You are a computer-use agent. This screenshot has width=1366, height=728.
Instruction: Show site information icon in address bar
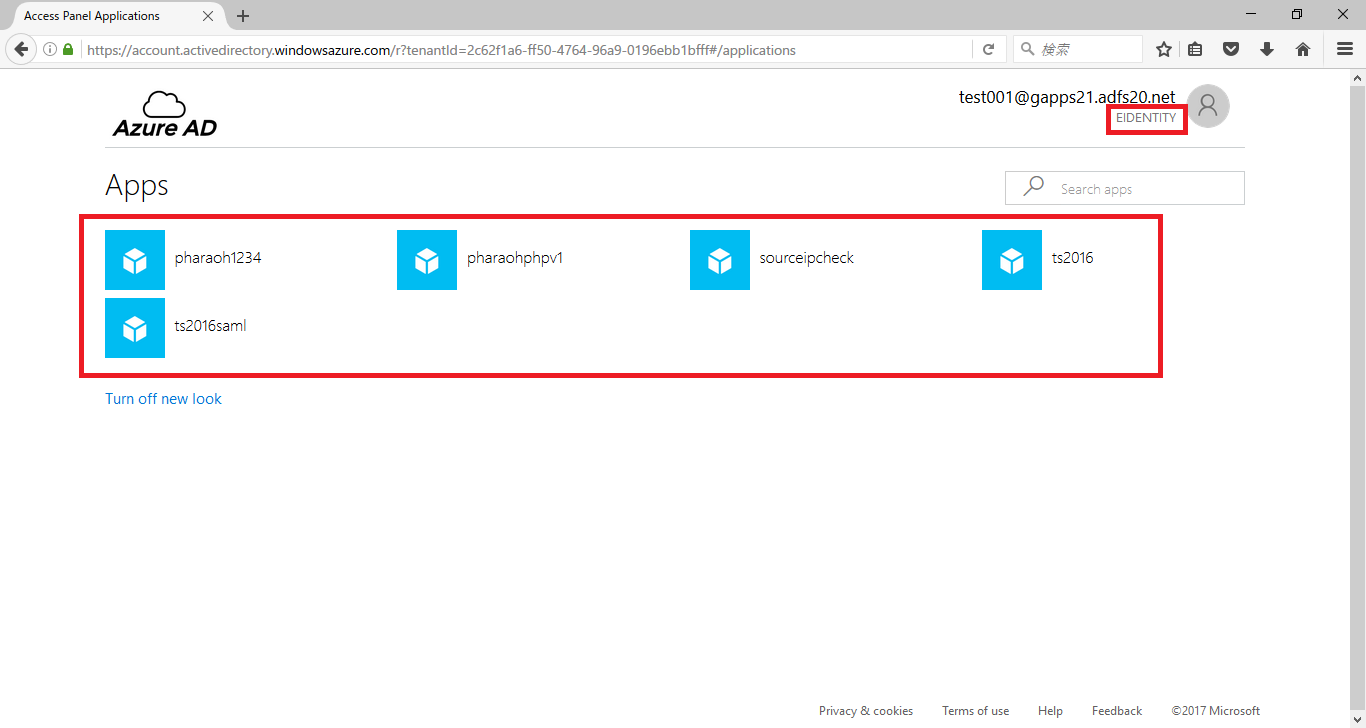click(50, 49)
